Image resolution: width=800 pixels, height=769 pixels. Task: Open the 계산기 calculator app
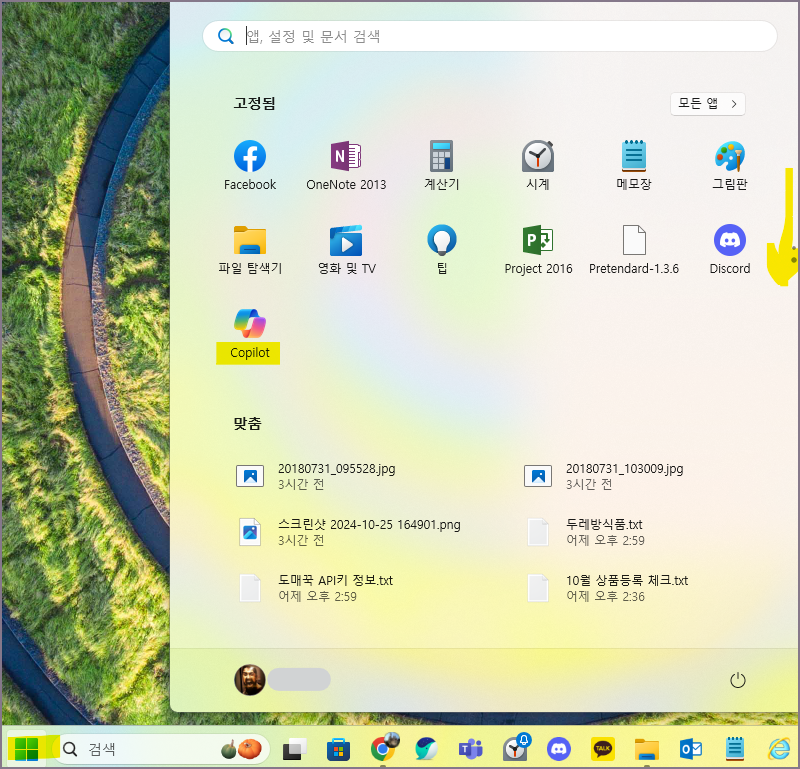click(x=442, y=165)
